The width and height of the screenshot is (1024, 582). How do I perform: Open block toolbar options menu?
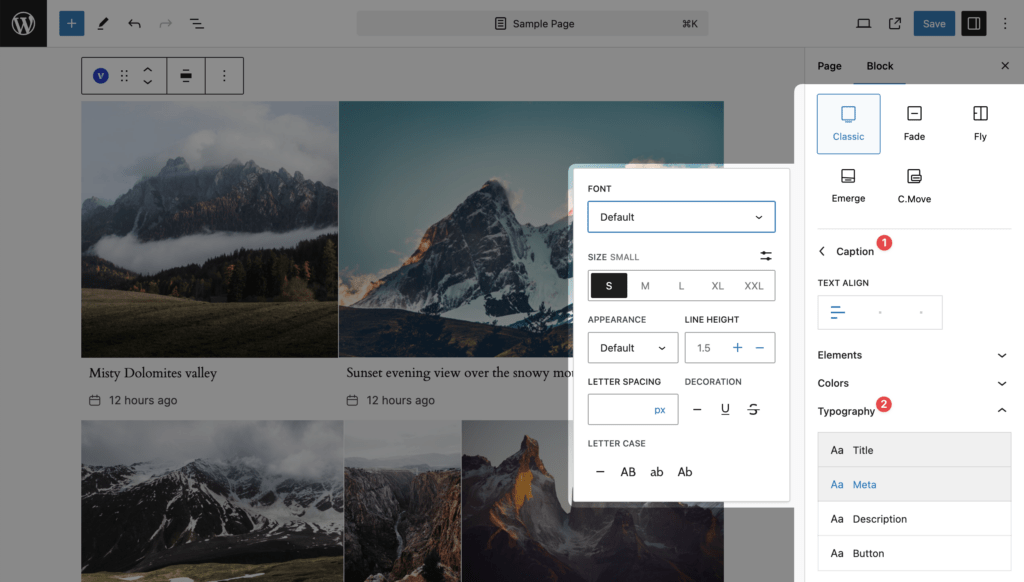[224, 76]
